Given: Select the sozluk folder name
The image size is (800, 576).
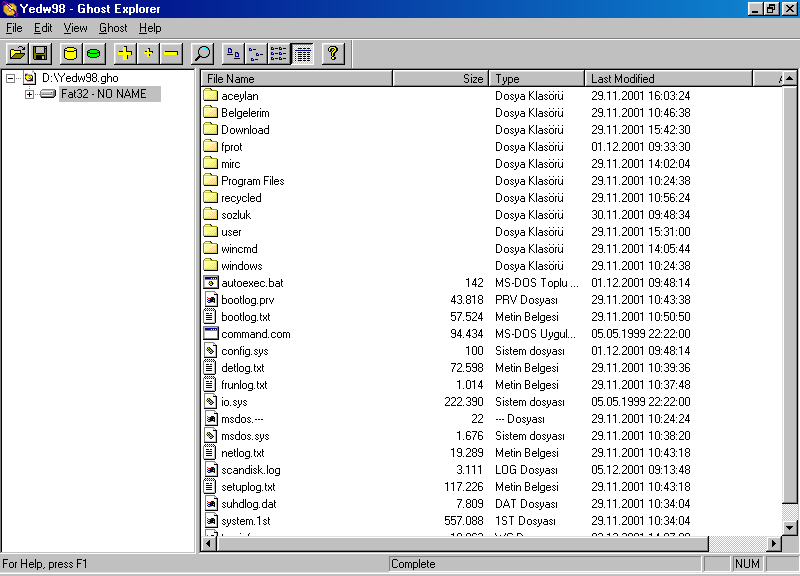Looking at the screenshot, I should pyautogui.click(x=236, y=215).
